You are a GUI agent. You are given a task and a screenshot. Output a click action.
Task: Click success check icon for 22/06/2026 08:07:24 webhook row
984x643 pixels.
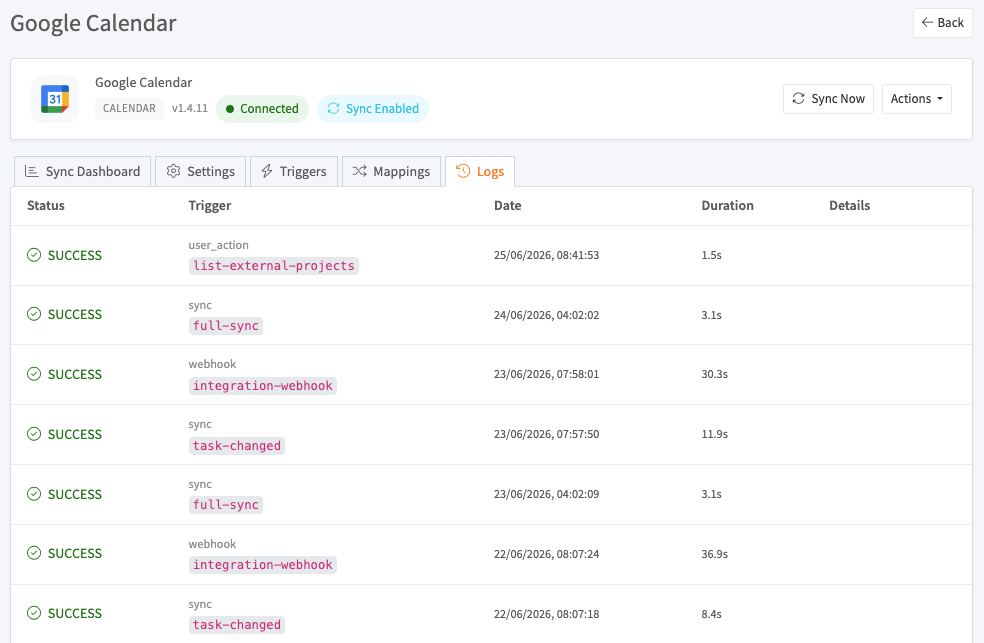pyautogui.click(x=34, y=553)
